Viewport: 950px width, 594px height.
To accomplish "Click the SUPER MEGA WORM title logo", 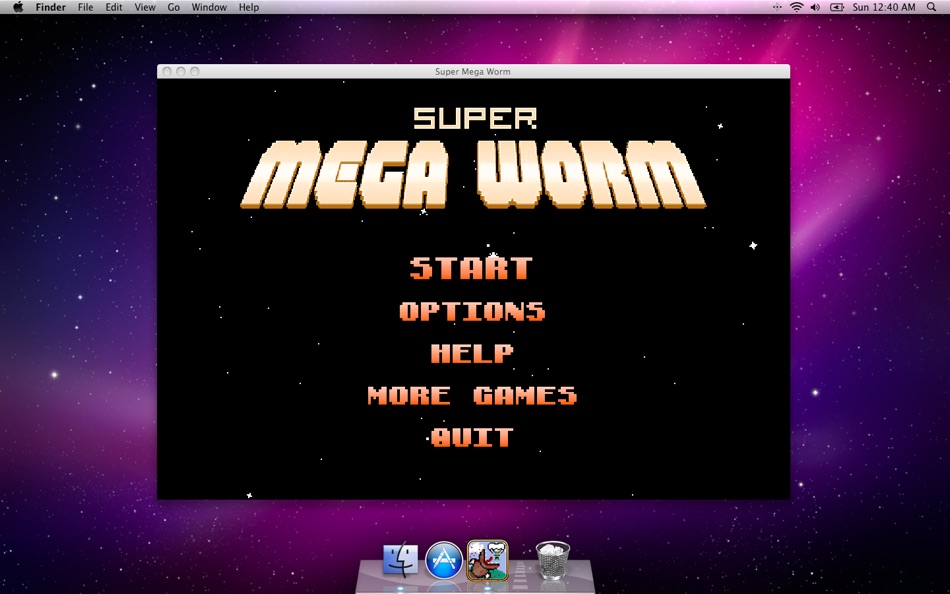I will tap(474, 158).
